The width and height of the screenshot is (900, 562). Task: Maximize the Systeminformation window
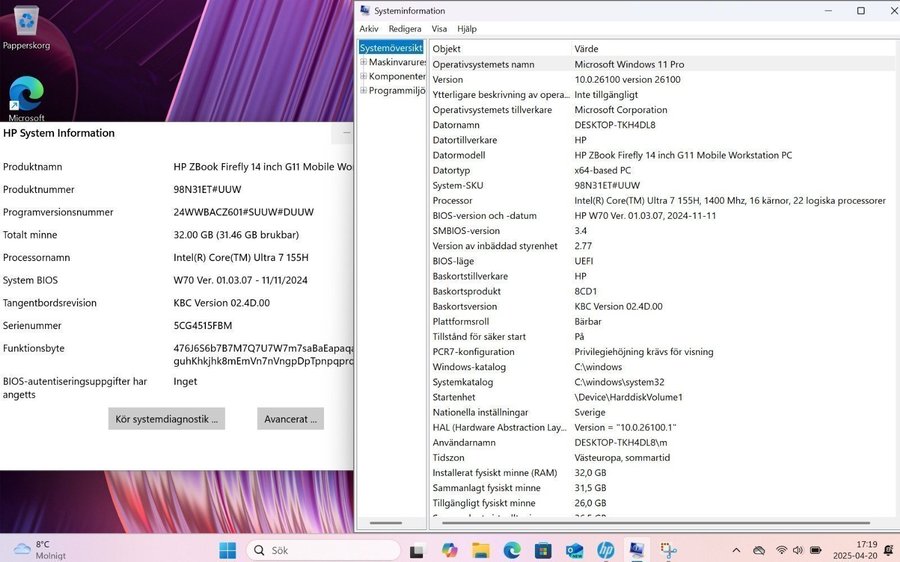[x=861, y=10]
